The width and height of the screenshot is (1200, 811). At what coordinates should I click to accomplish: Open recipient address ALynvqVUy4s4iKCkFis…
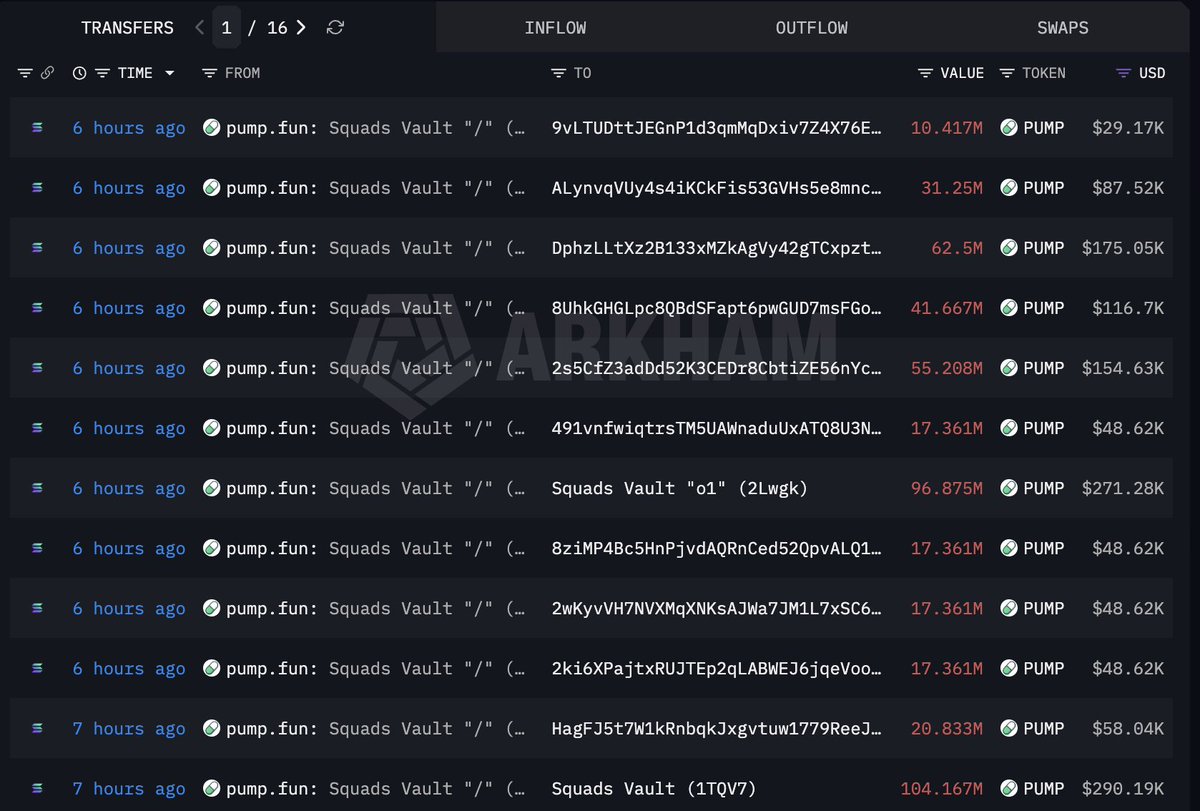(x=717, y=188)
